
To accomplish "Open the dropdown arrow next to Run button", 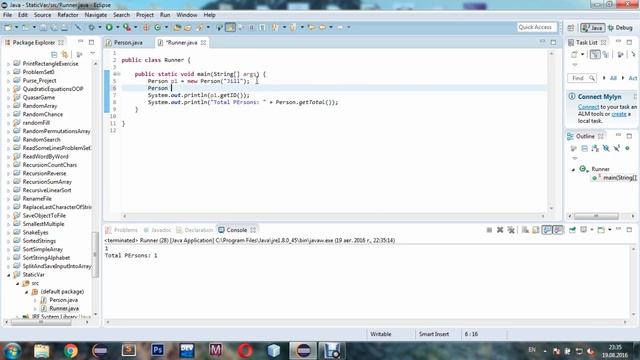I will tap(118, 27).
